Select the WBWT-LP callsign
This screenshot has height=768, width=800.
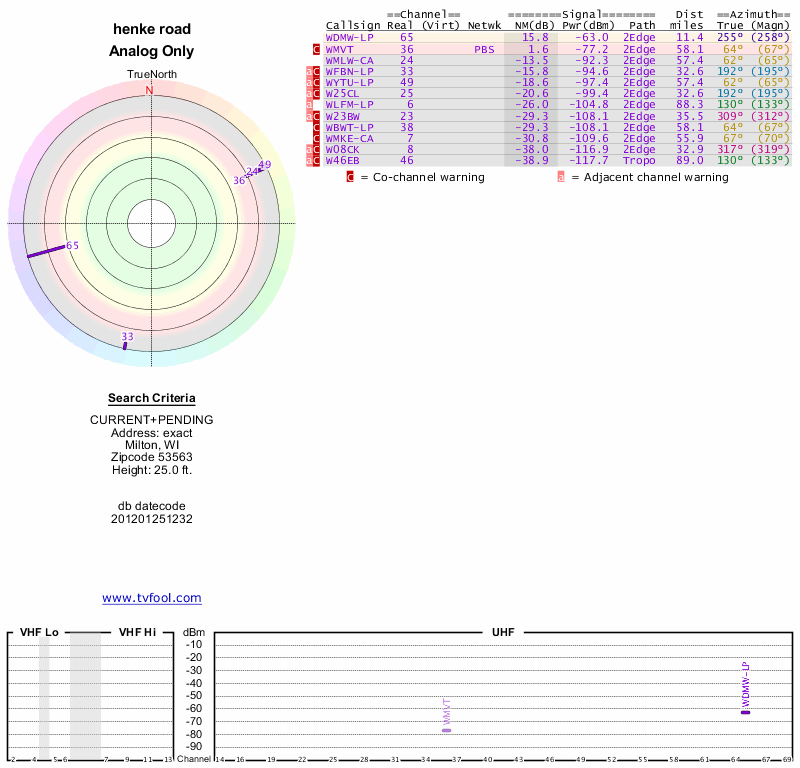click(x=349, y=128)
